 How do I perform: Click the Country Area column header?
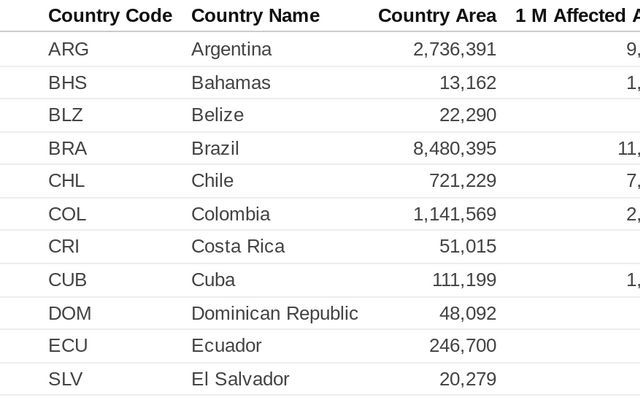(x=437, y=16)
